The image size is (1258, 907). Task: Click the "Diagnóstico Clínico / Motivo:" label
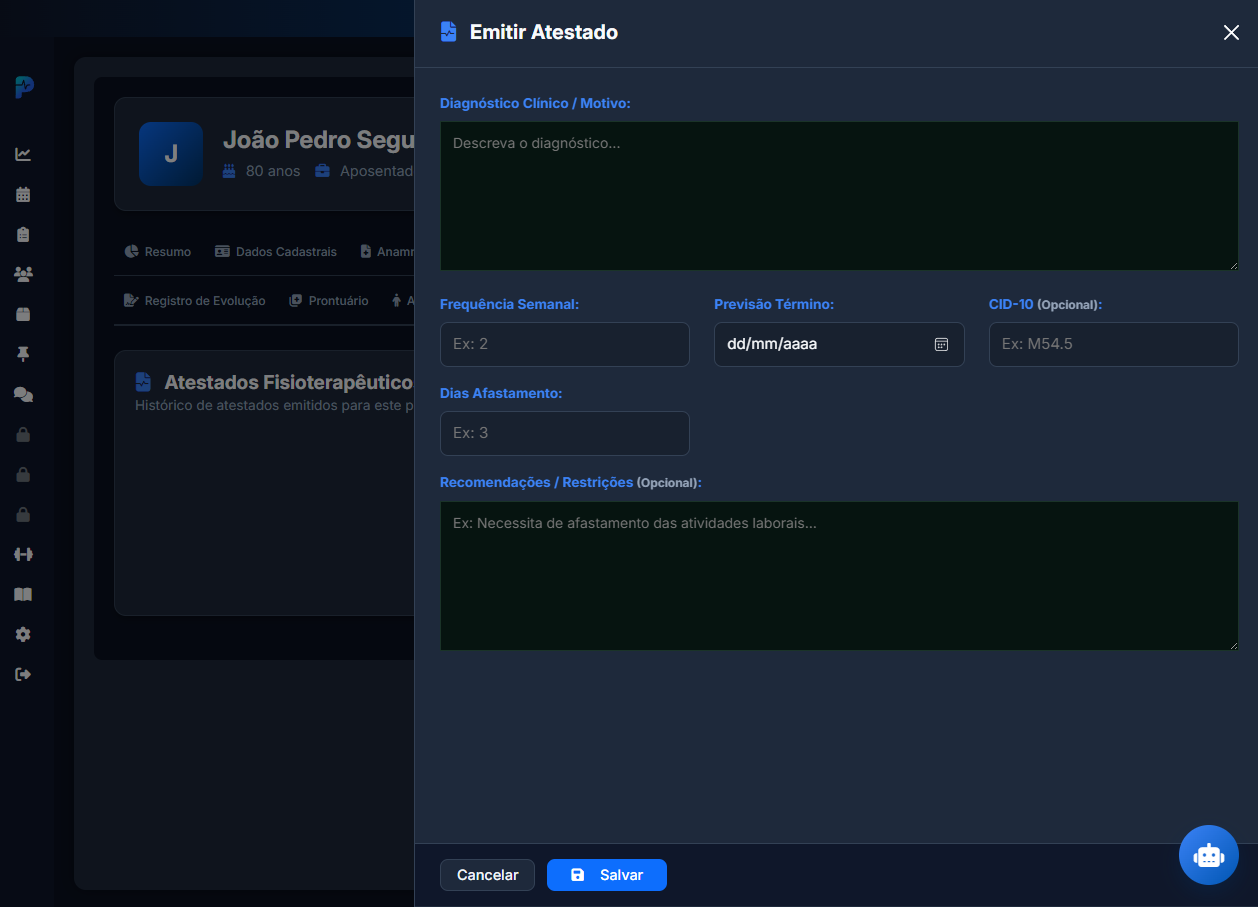(x=535, y=103)
